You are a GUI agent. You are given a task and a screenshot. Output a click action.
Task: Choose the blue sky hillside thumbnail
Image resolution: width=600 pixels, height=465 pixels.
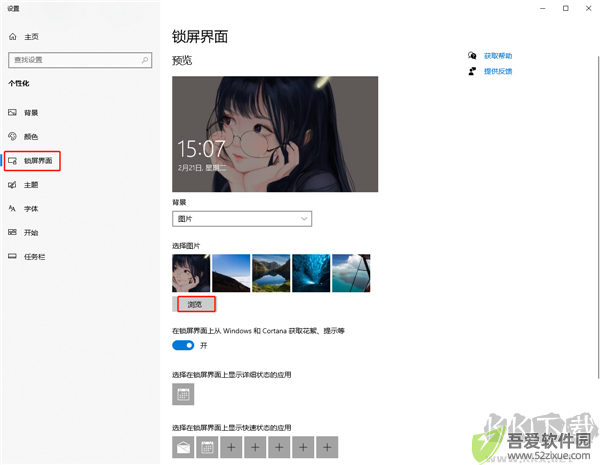[x=231, y=273]
